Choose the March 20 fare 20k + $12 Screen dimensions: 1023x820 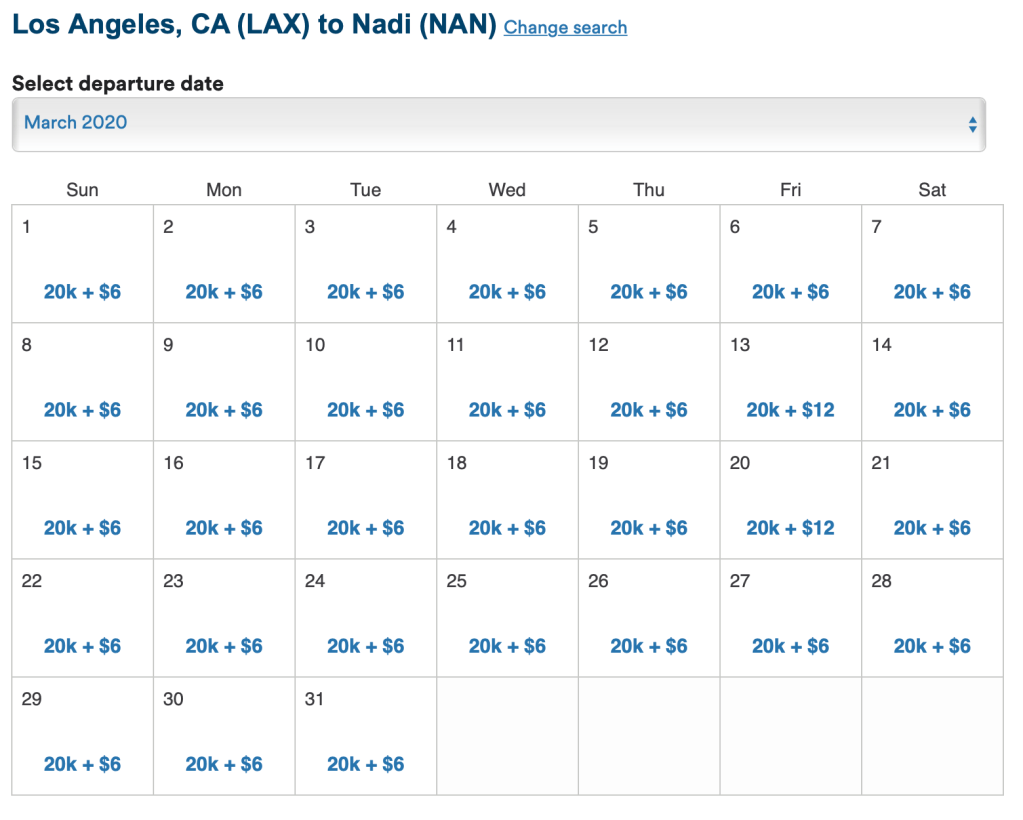click(790, 528)
